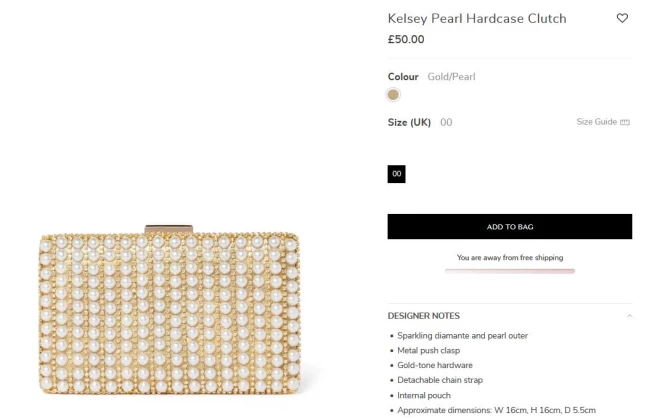Screen dimensions: 660x418
Task: Click the 'You are away from free shipping' message
Action: click(509, 258)
